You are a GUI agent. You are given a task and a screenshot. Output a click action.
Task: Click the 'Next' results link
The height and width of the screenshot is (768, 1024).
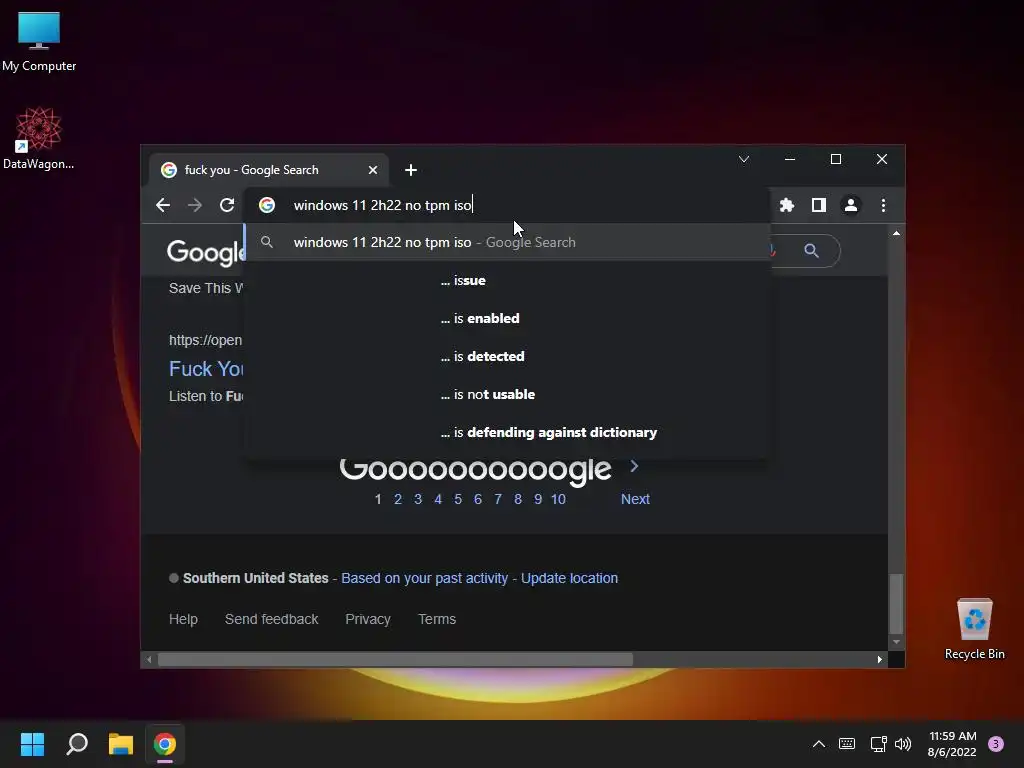[635, 499]
